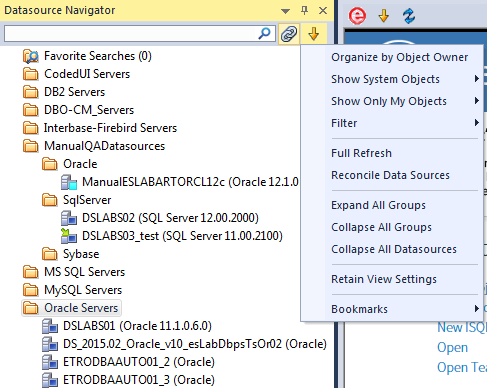This screenshot has width=487, height=388.
Task: Click ManualESLABARTORCL12c datasource icon
Action: [69, 182]
